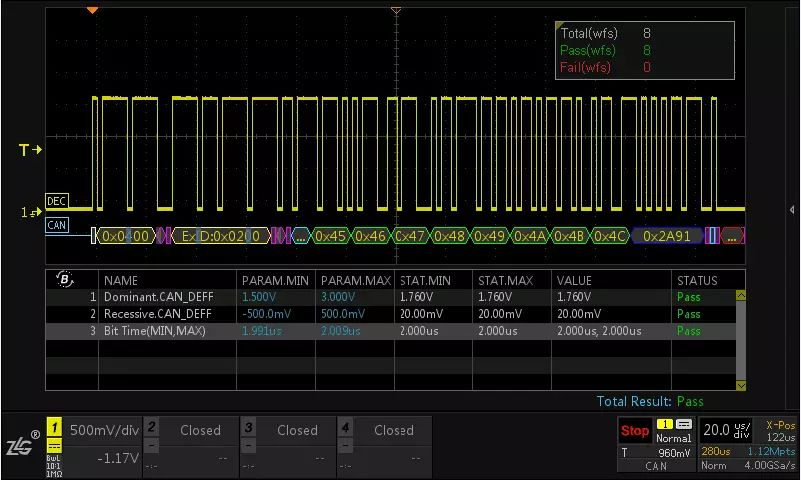Click the Fail(wfs) count line
Image resolution: width=801 pixels, height=480 pixels.
tap(605, 67)
